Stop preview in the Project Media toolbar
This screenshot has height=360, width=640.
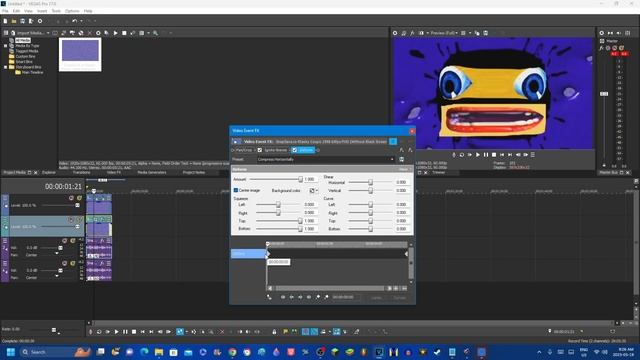click(124, 33)
